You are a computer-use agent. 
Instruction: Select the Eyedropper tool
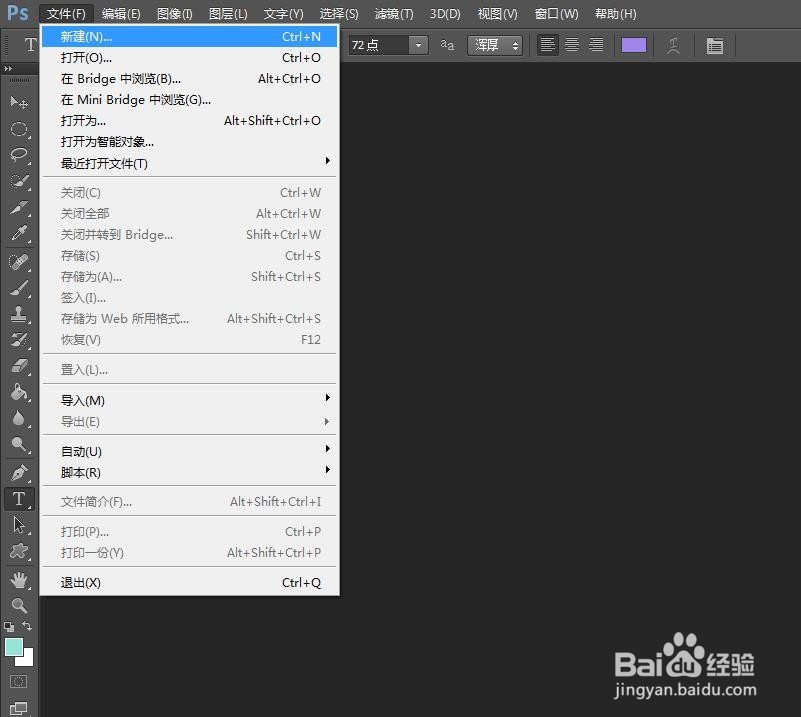click(19, 233)
